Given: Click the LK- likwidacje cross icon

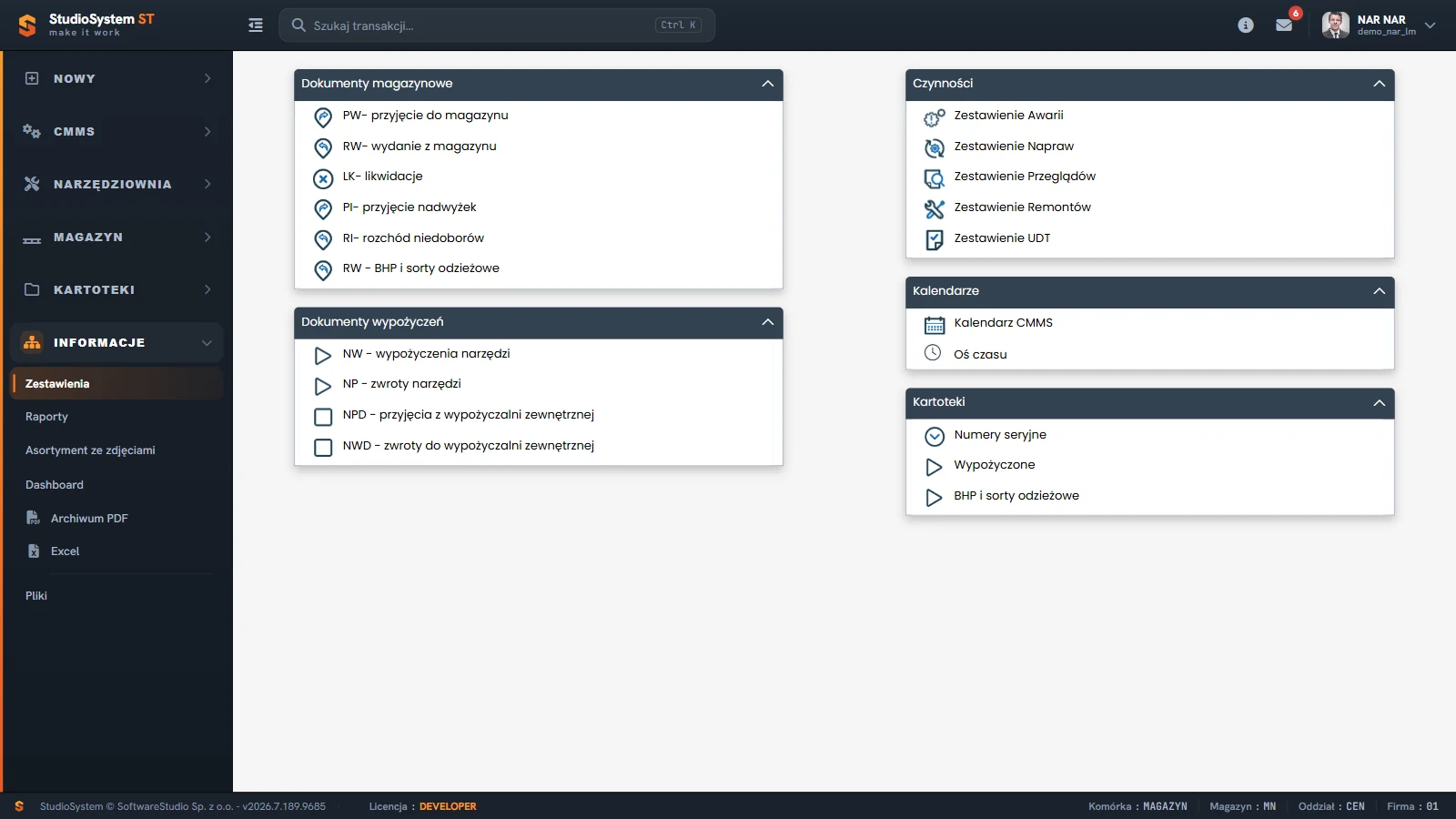Looking at the screenshot, I should click(x=323, y=178).
